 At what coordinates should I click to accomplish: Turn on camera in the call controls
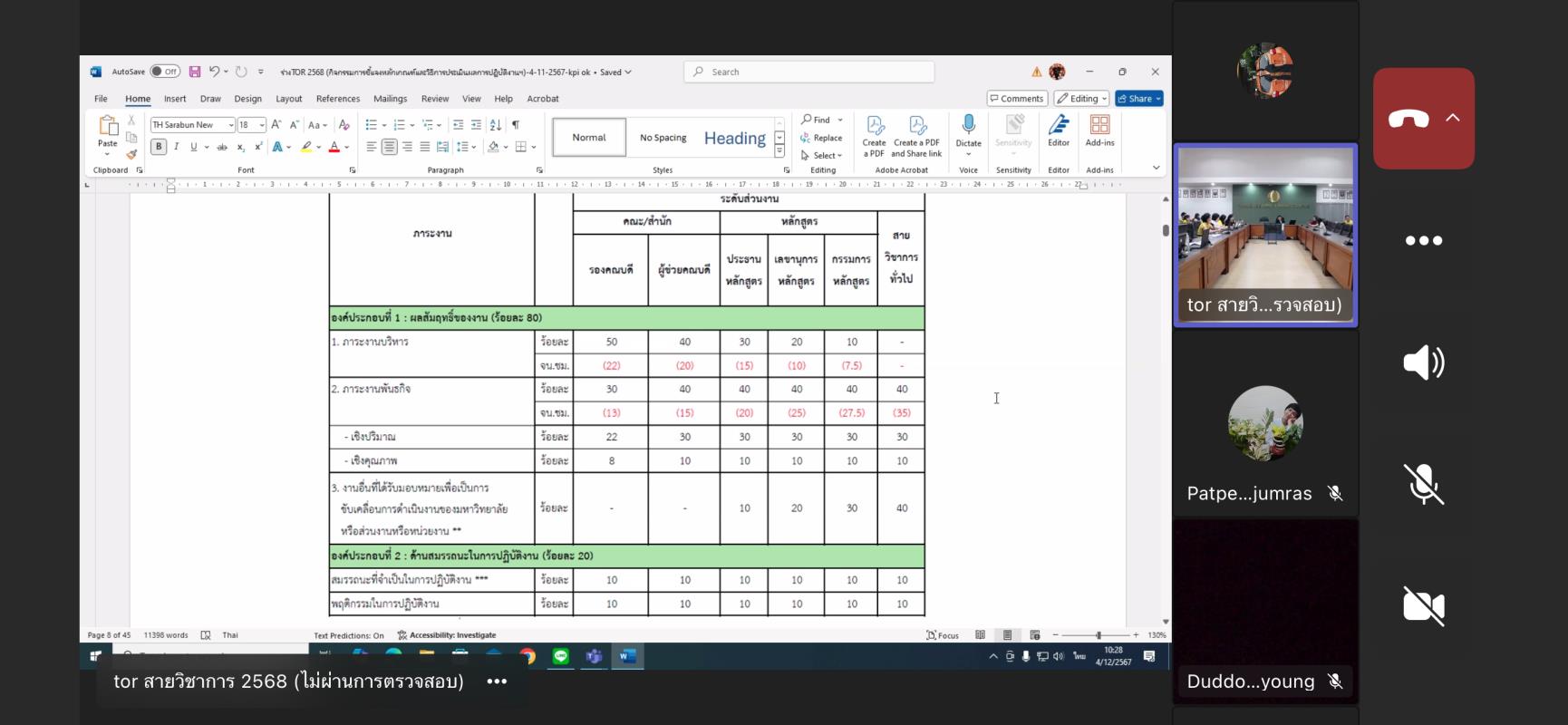(x=1423, y=605)
